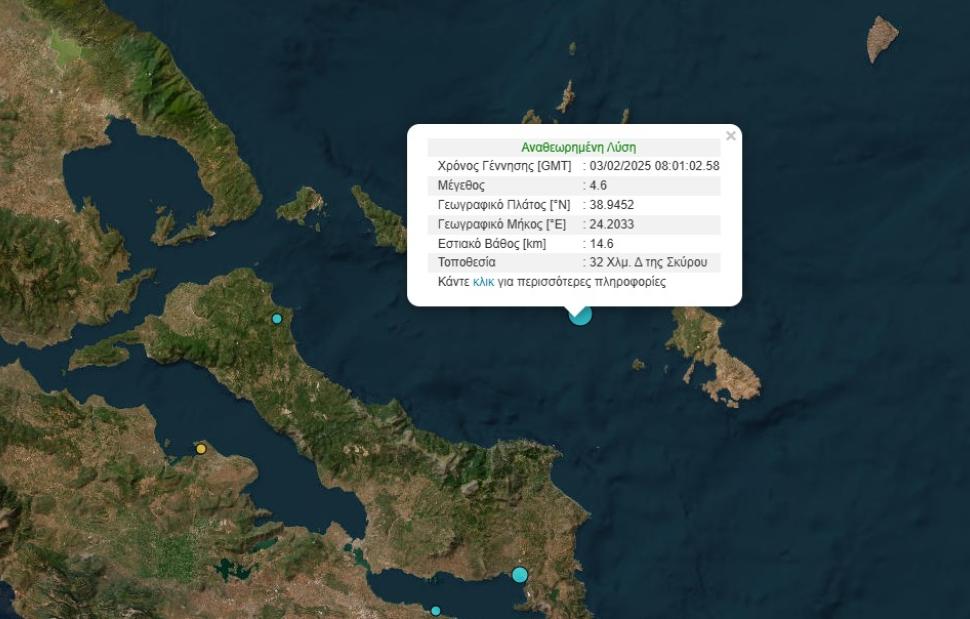The image size is (970, 619).
Task: Click the location text '32 Χλμ. Δ της Σκύρου'
Action: click(x=649, y=263)
